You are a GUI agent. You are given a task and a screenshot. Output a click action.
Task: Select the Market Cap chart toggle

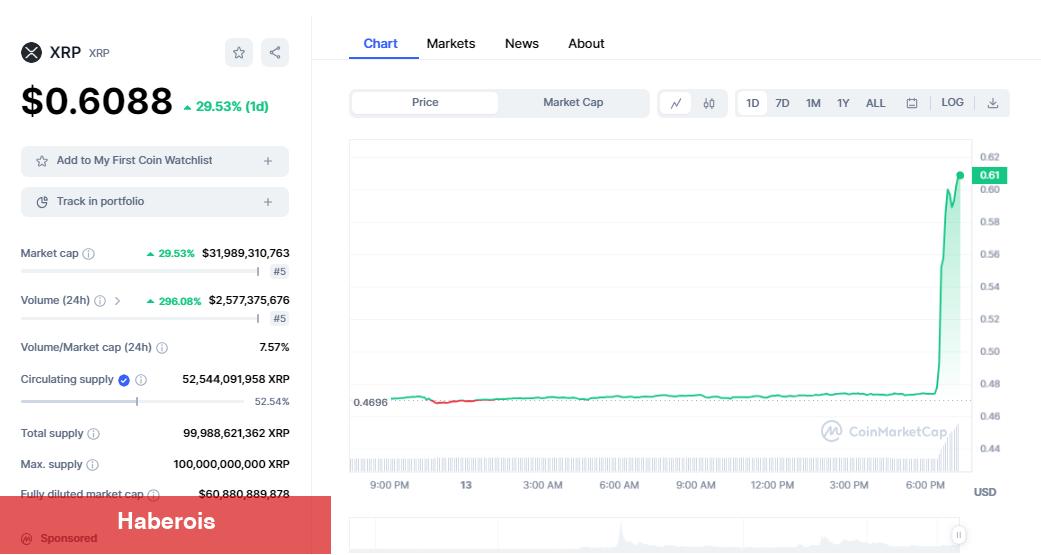point(573,103)
